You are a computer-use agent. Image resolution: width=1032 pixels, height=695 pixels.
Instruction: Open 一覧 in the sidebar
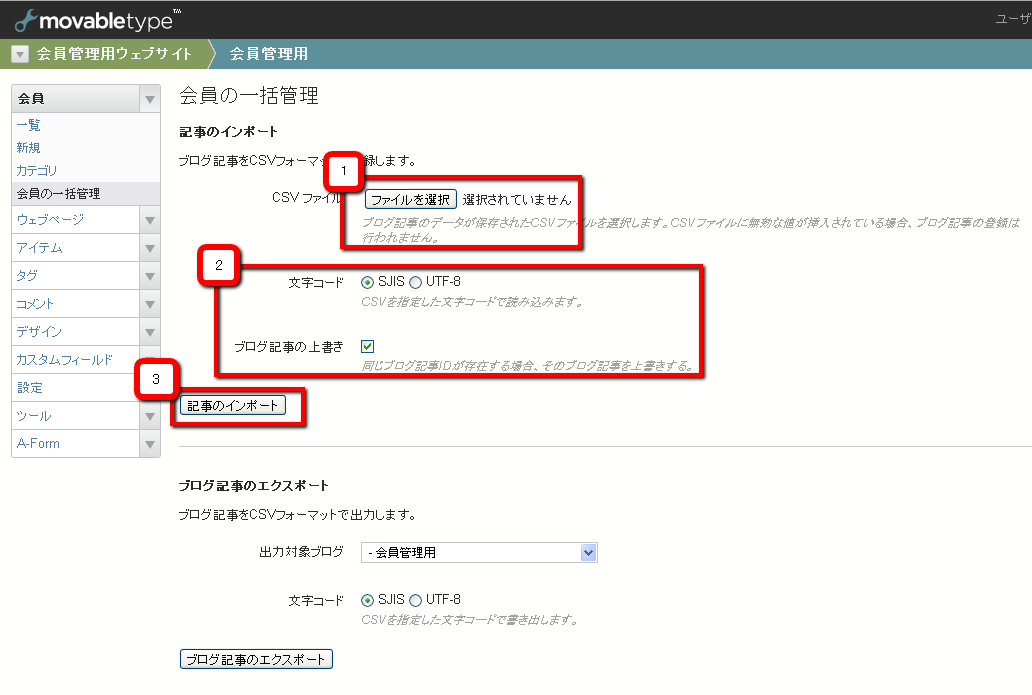28,125
